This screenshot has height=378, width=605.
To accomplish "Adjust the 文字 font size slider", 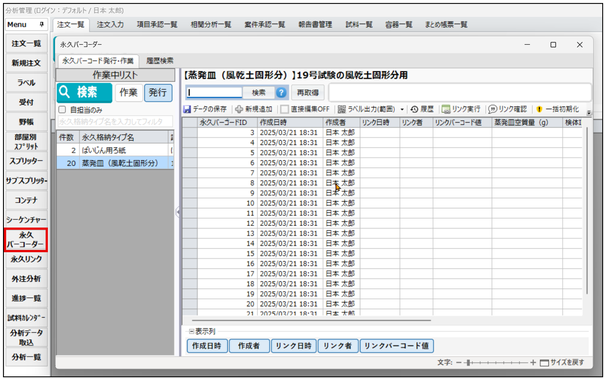I will 495,363.
